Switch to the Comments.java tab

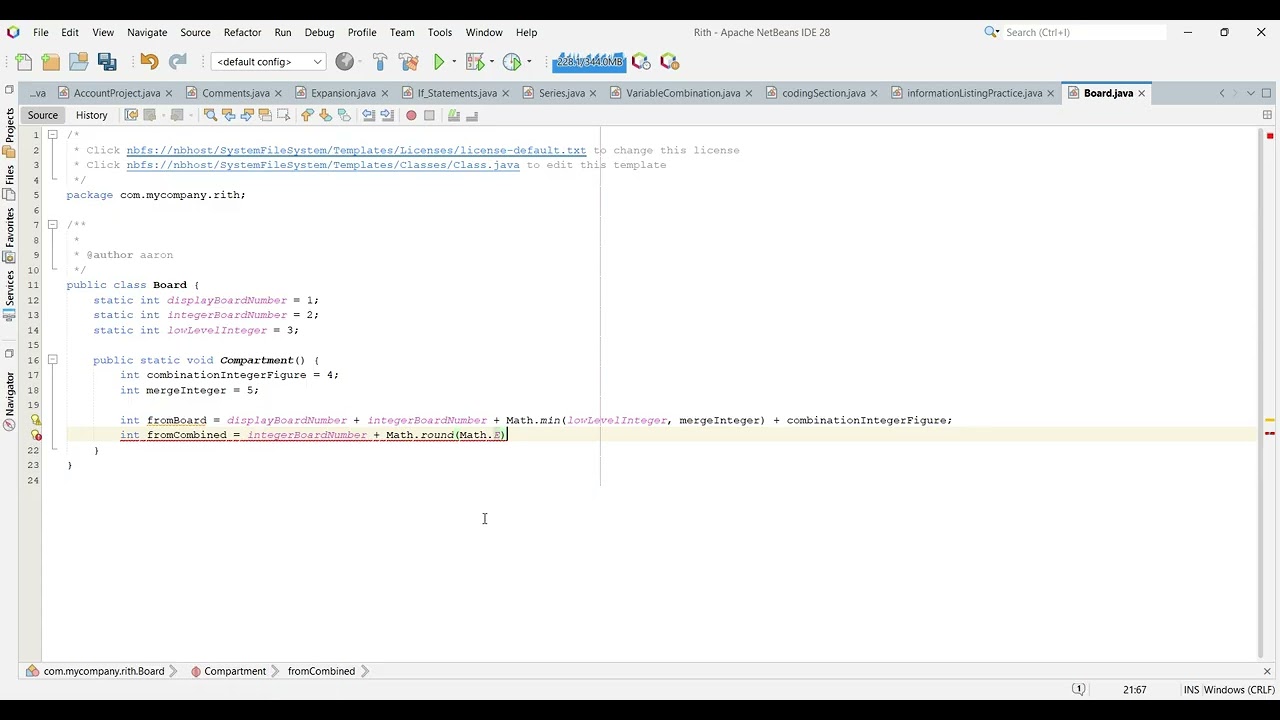[x=236, y=93]
